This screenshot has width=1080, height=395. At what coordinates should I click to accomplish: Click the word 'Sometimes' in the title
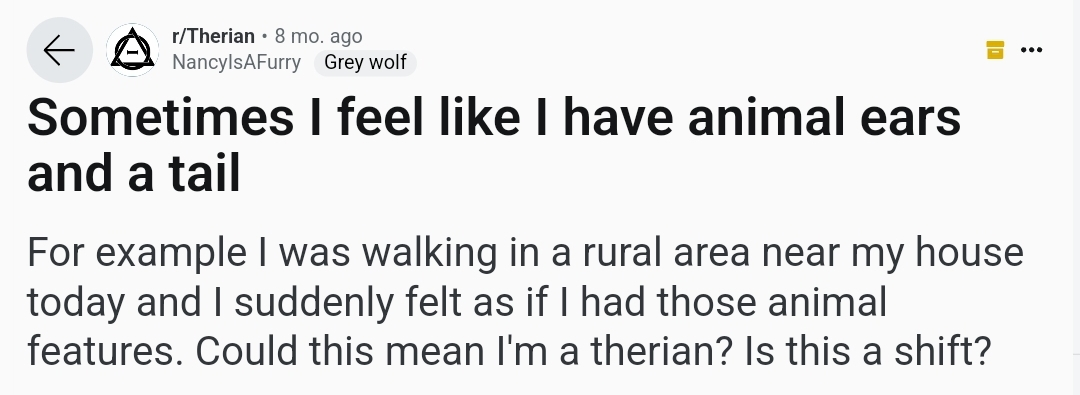160,117
